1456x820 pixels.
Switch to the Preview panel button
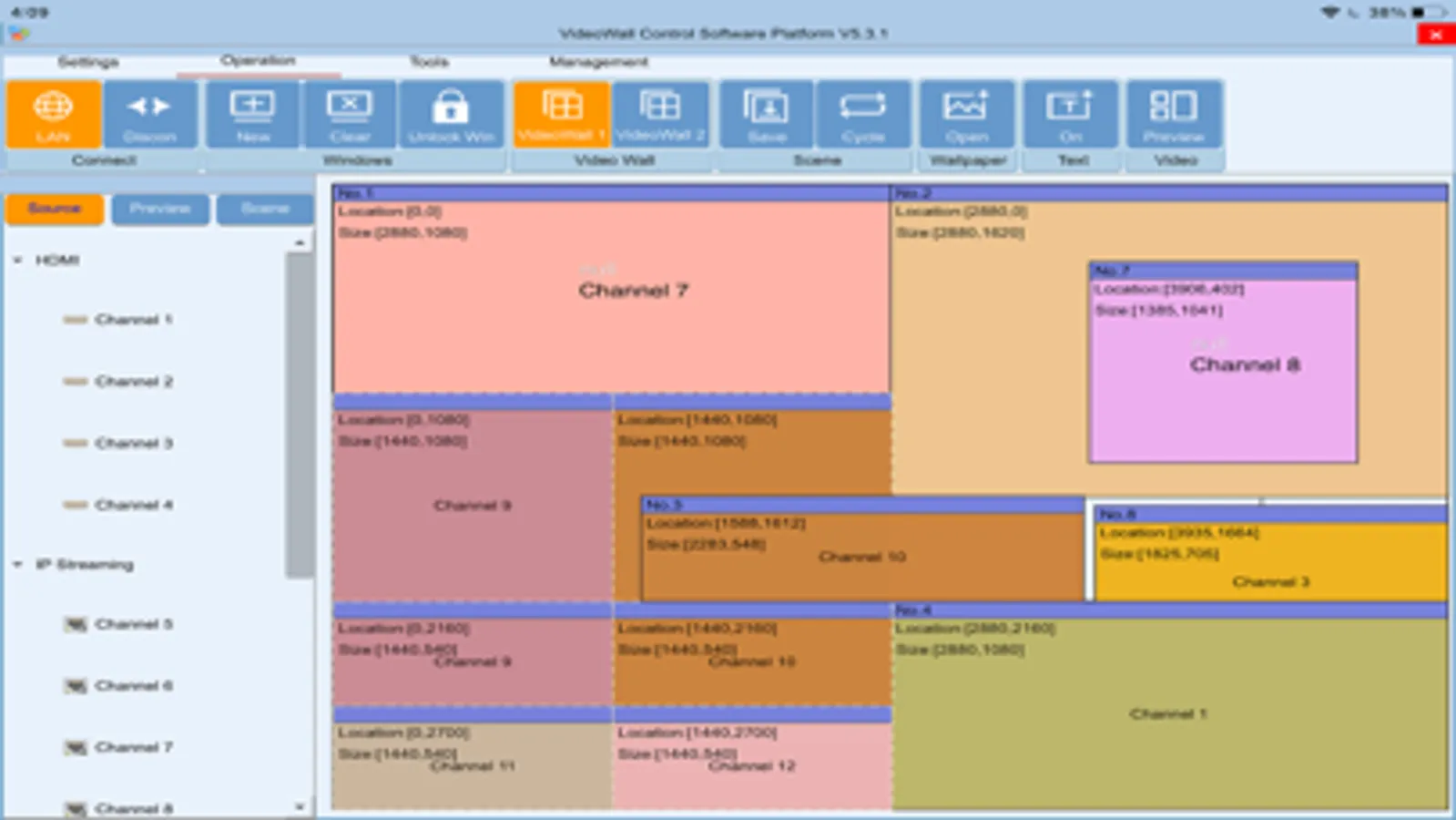click(160, 209)
